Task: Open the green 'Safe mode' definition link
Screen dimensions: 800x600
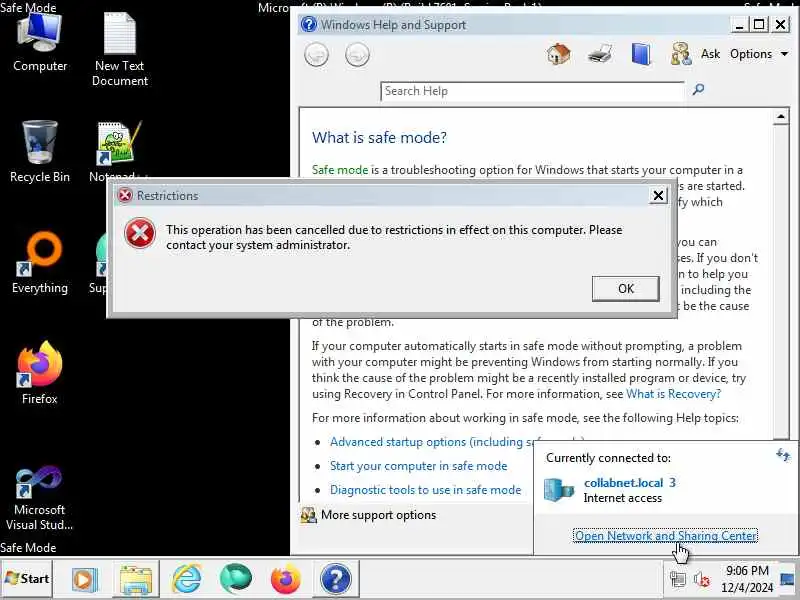Action: tap(340, 170)
